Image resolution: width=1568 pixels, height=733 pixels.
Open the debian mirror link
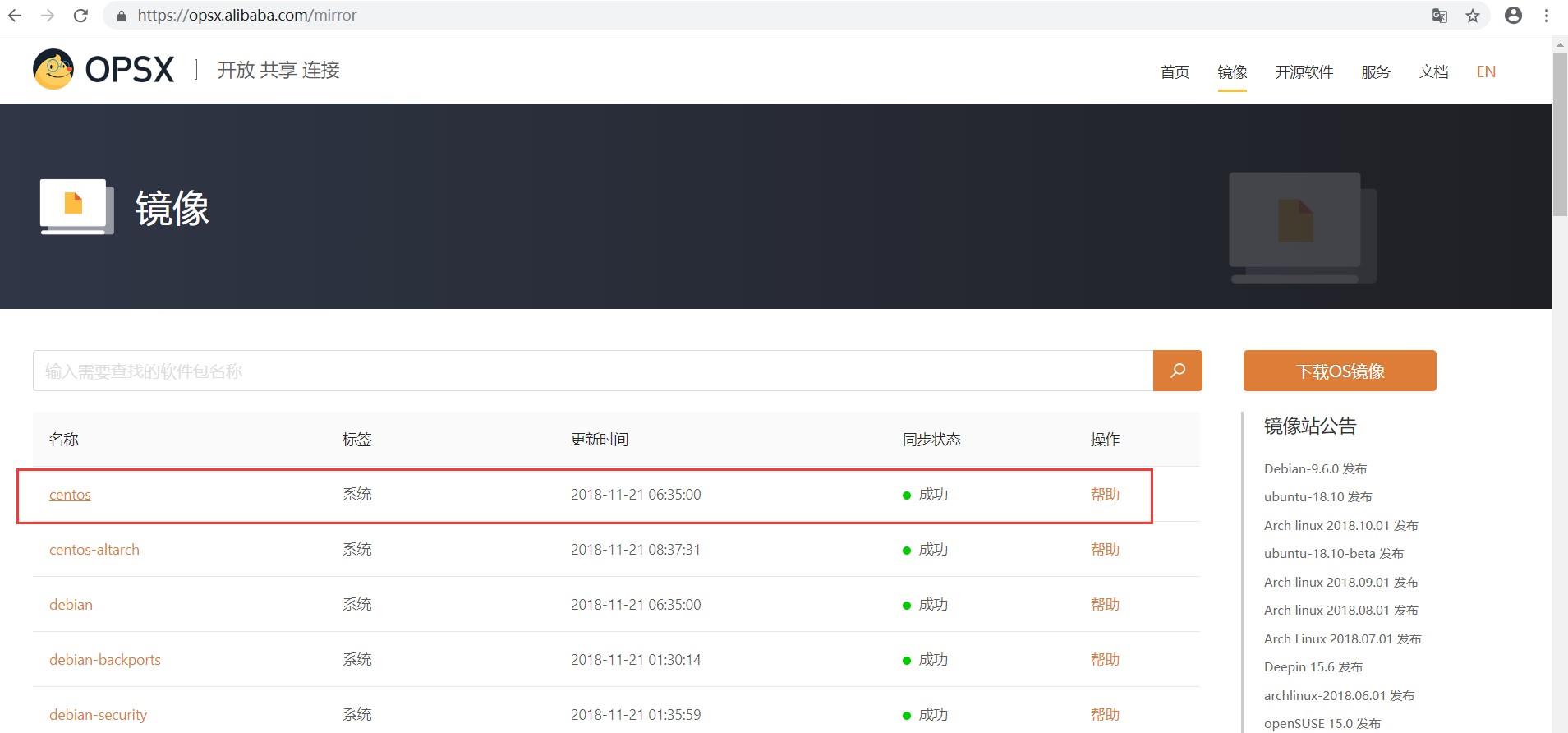[x=71, y=605]
